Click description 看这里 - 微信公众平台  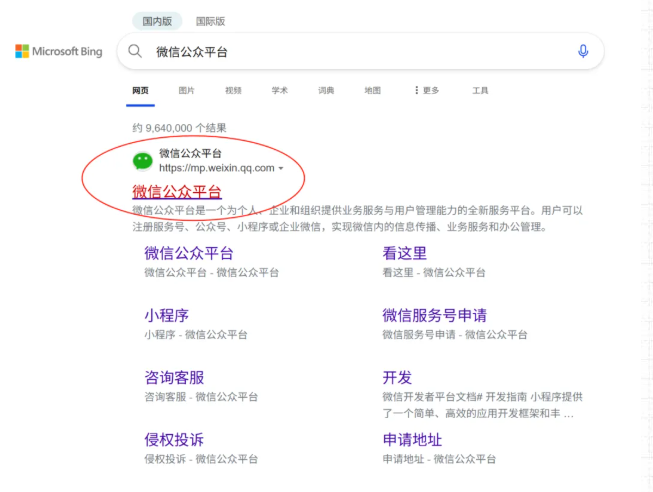(x=434, y=272)
